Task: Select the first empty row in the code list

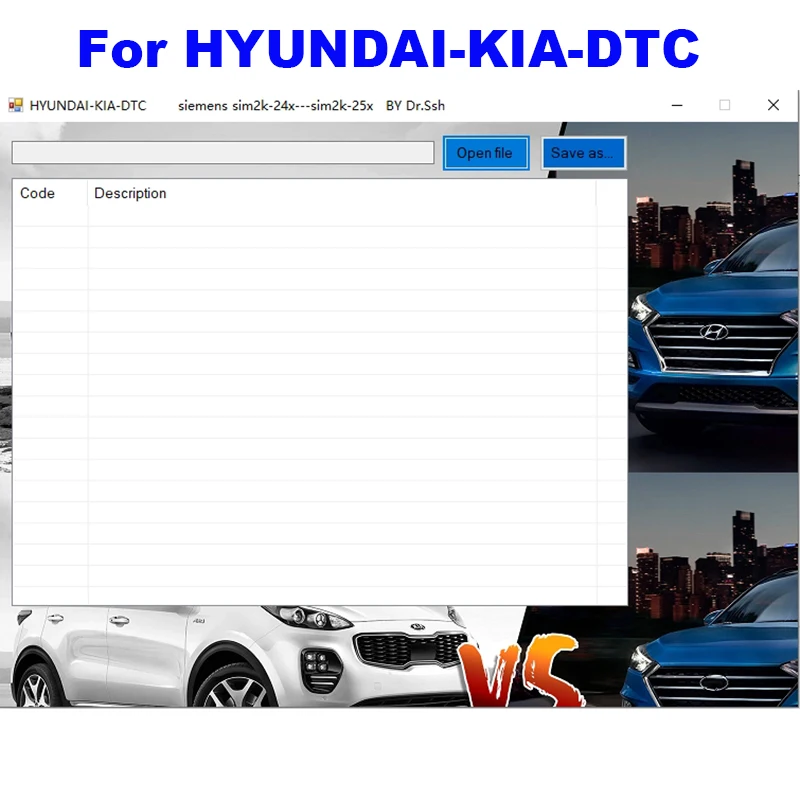Action: (x=300, y=216)
